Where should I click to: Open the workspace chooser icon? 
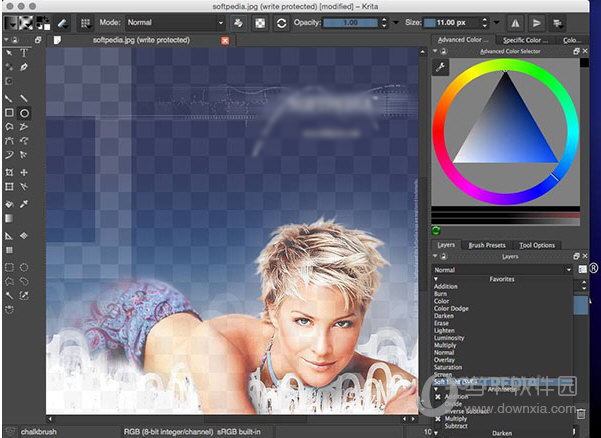coord(558,23)
